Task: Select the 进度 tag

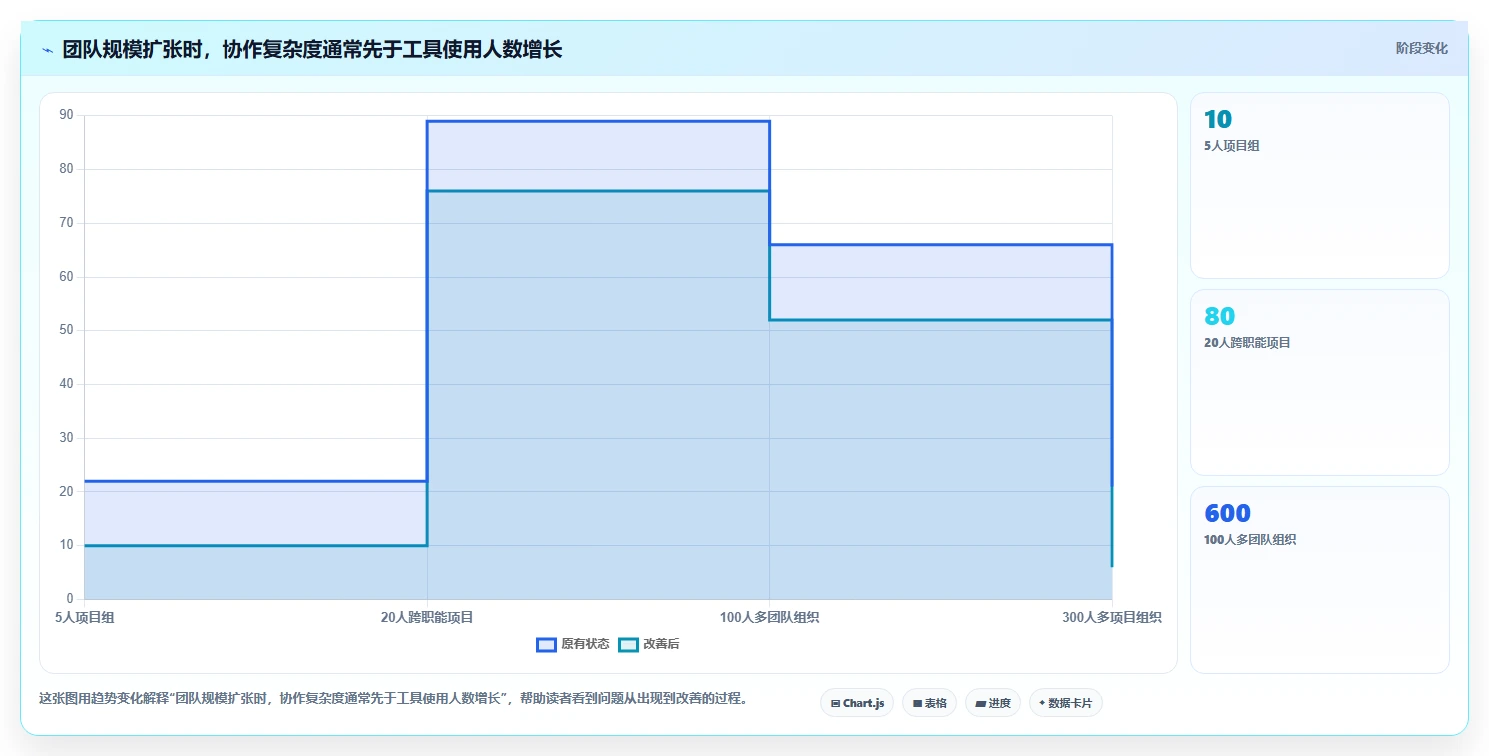Action: [x=993, y=703]
